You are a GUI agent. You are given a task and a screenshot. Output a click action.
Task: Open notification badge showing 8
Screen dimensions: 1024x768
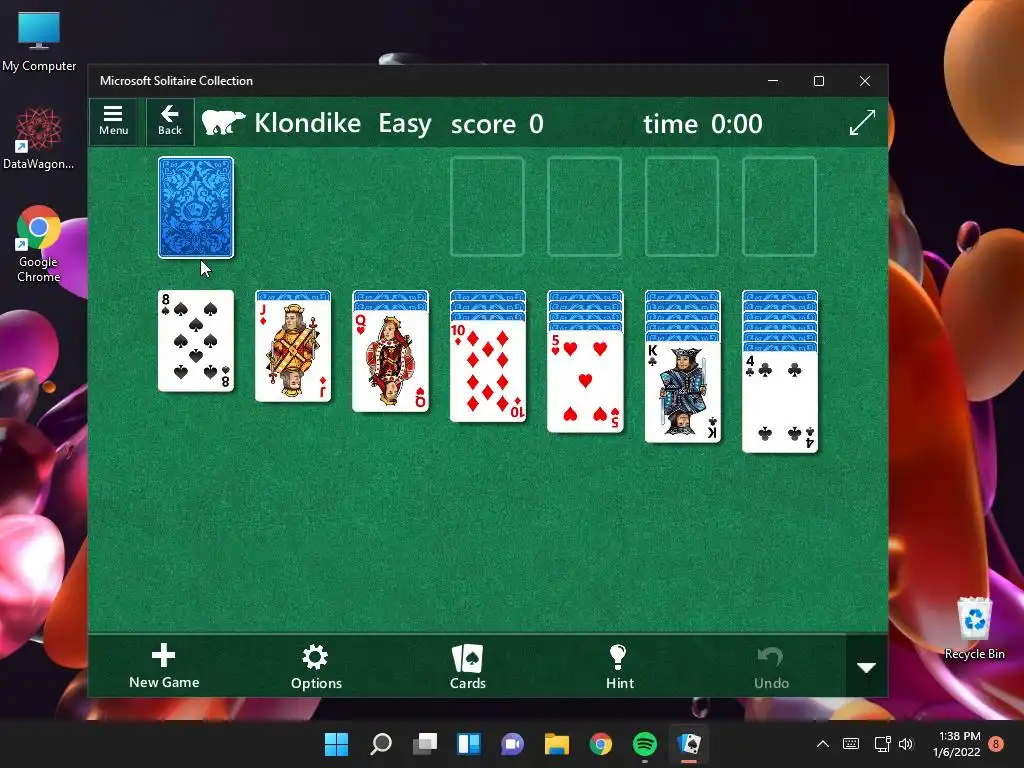[996, 744]
